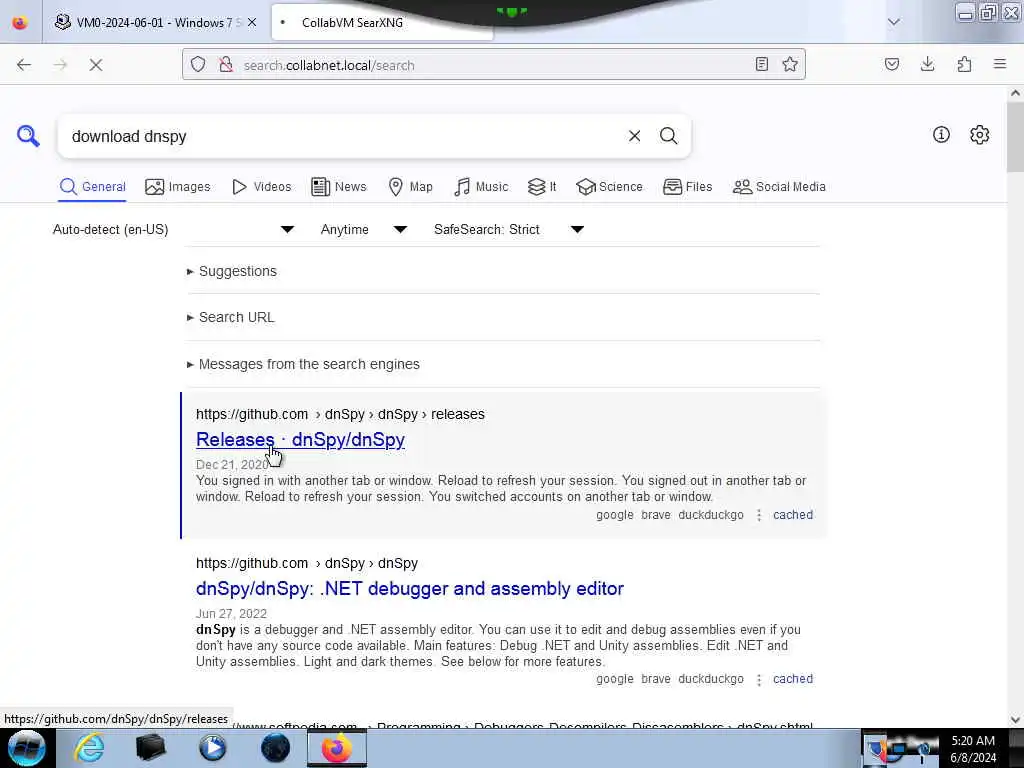
Task: Select the General search category
Action: [x=93, y=187]
